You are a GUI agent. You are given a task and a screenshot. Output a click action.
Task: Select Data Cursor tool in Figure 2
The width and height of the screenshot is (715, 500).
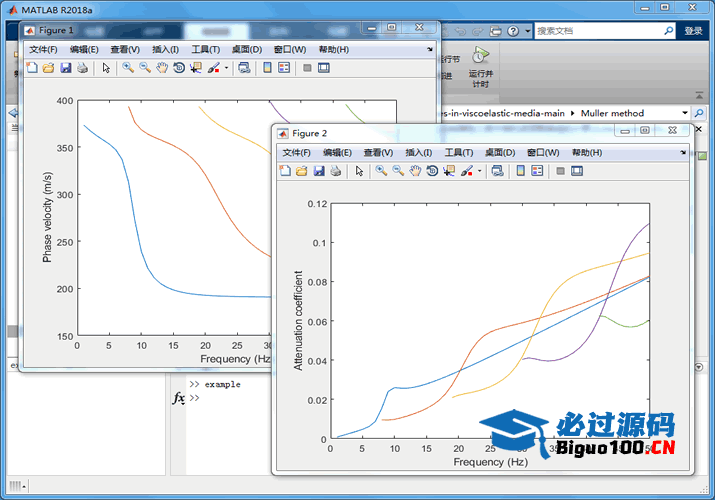tap(449, 171)
